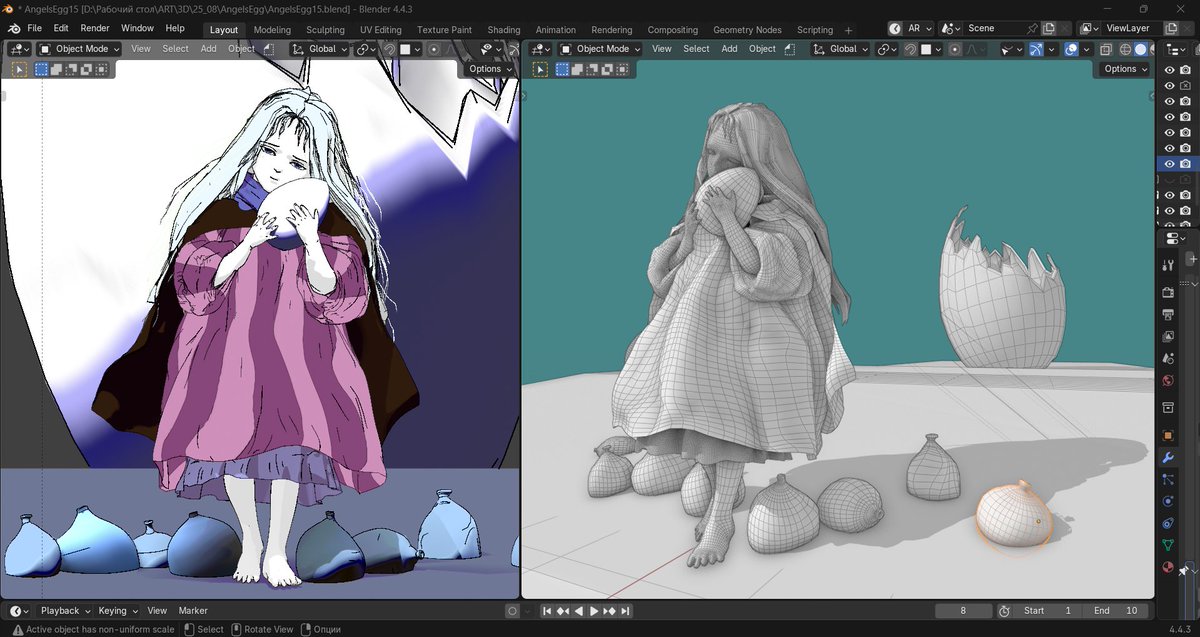1200x637 pixels.
Task: Open right viewport Global orientation dropdown
Action: click(x=841, y=48)
